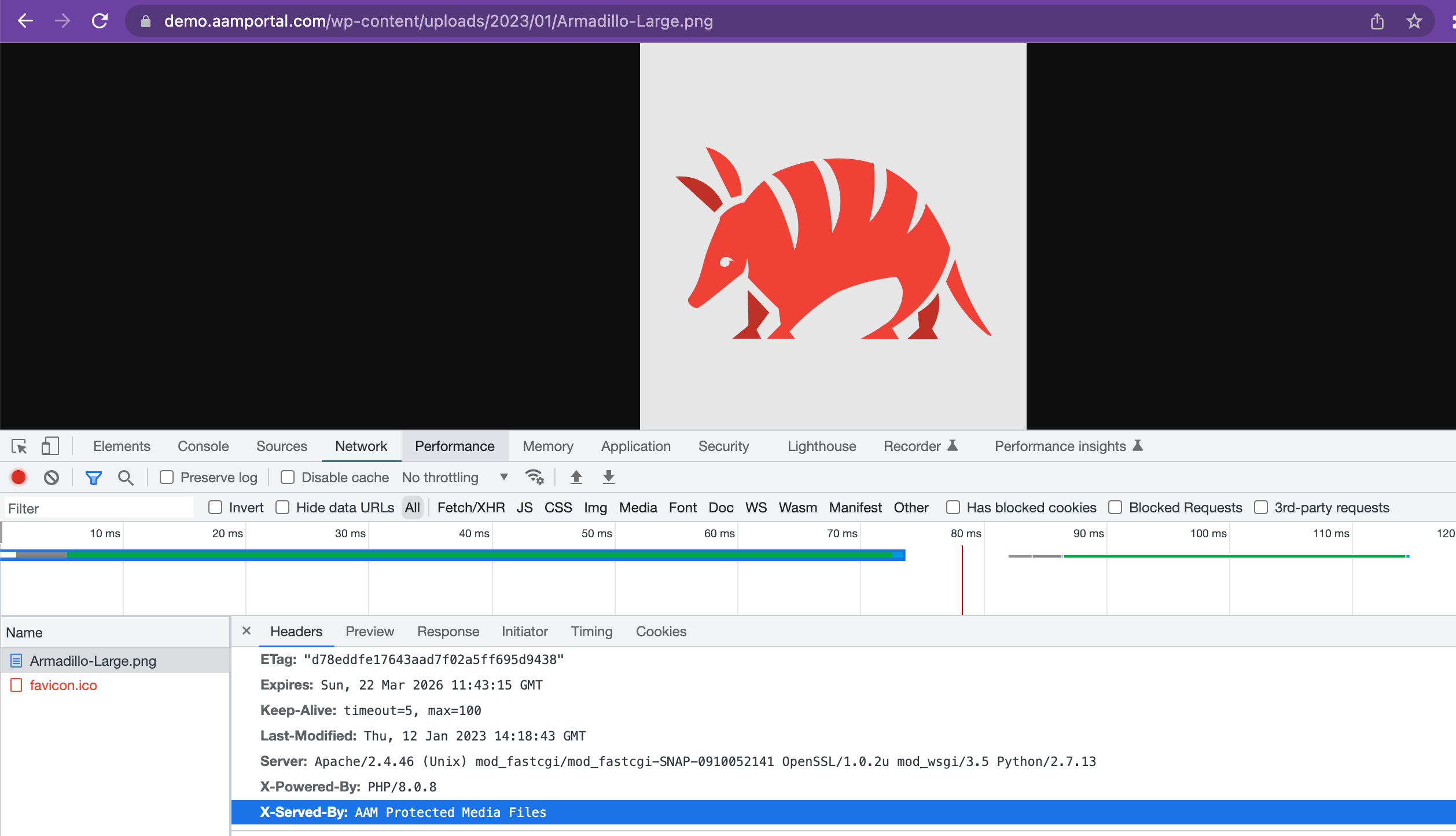Filter requests by All

coord(413,508)
